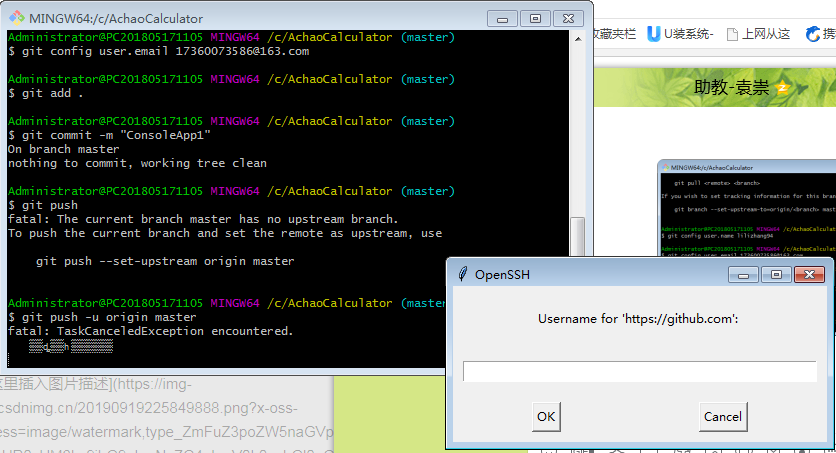Minimize the MINGW64 terminal window

coord(502,19)
